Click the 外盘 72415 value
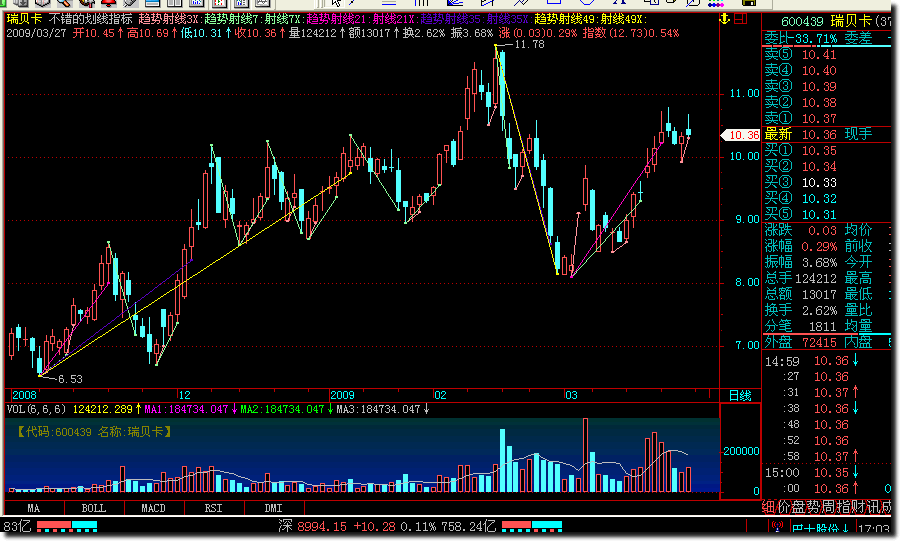This screenshot has height=543, width=903. coord(818,343)
